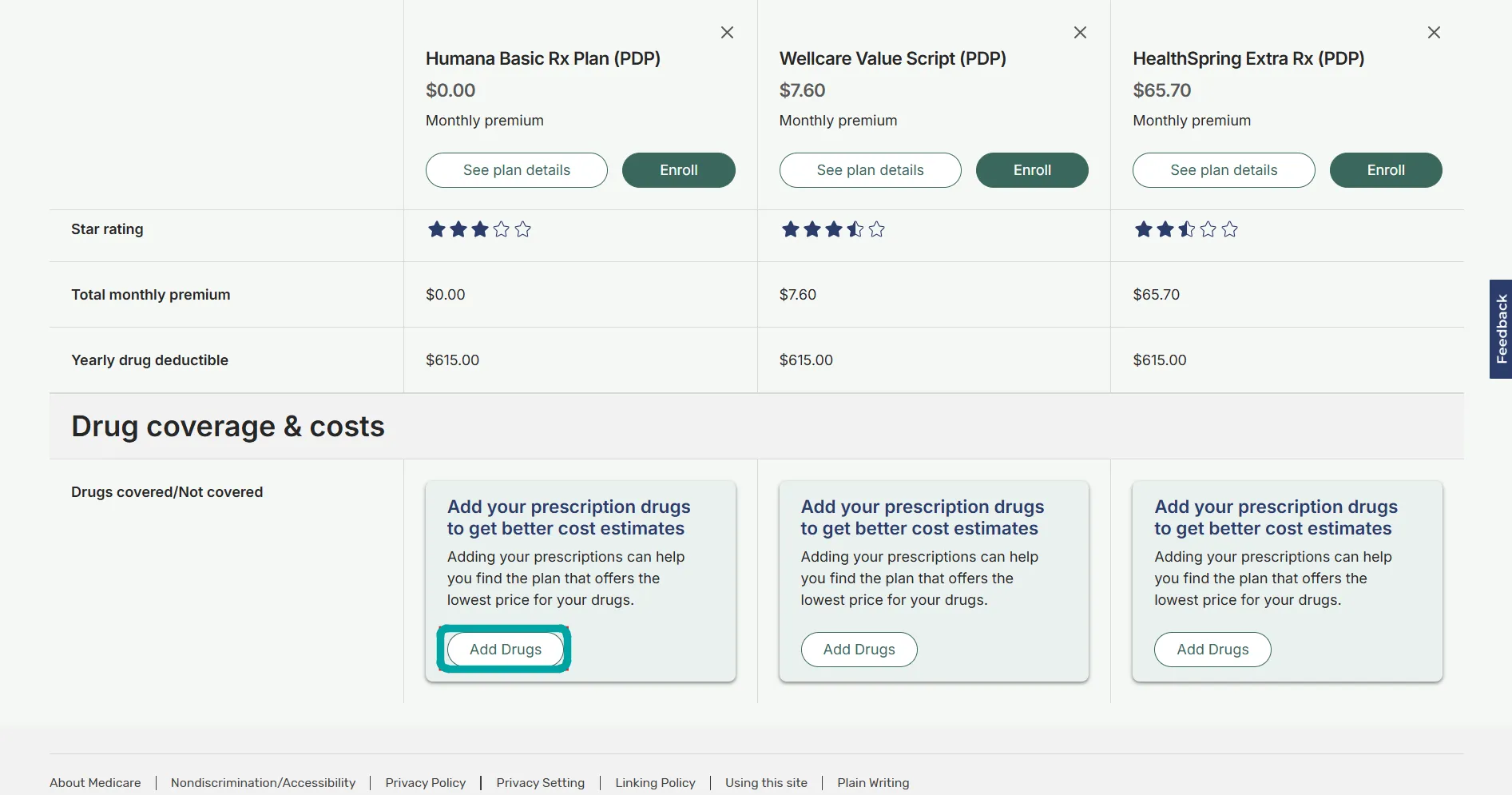
Task: Remove Humana Basic Rx Plan with its X icon
Action: click(727, 33)
